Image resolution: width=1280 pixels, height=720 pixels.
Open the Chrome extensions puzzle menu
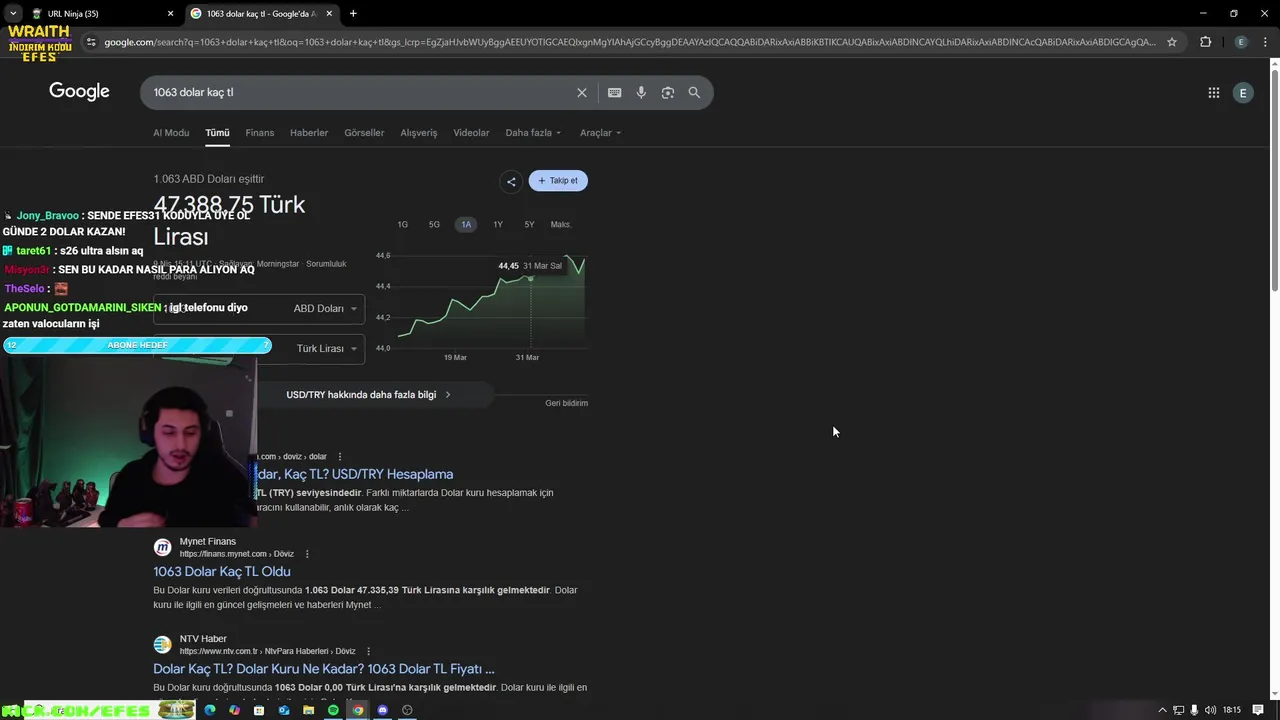coord(1205,42)
